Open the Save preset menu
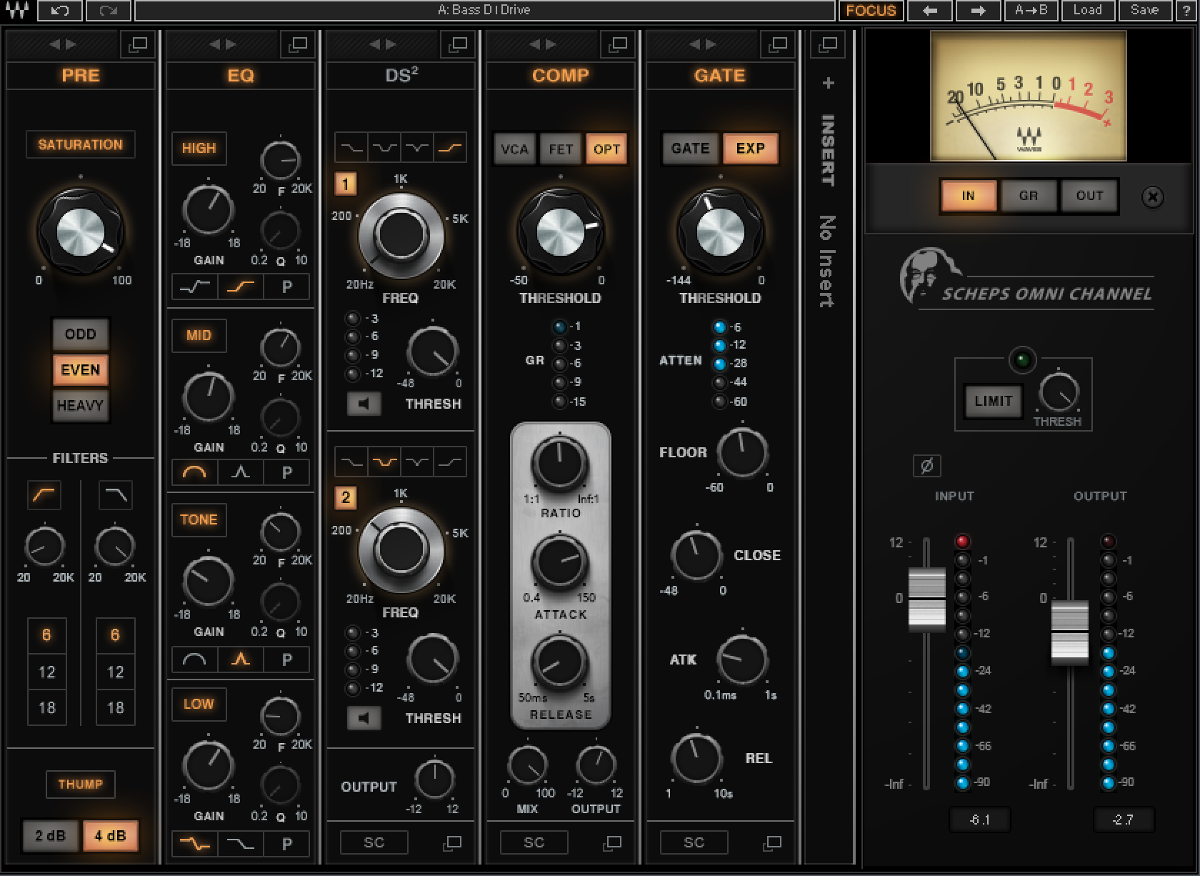 1144,10
